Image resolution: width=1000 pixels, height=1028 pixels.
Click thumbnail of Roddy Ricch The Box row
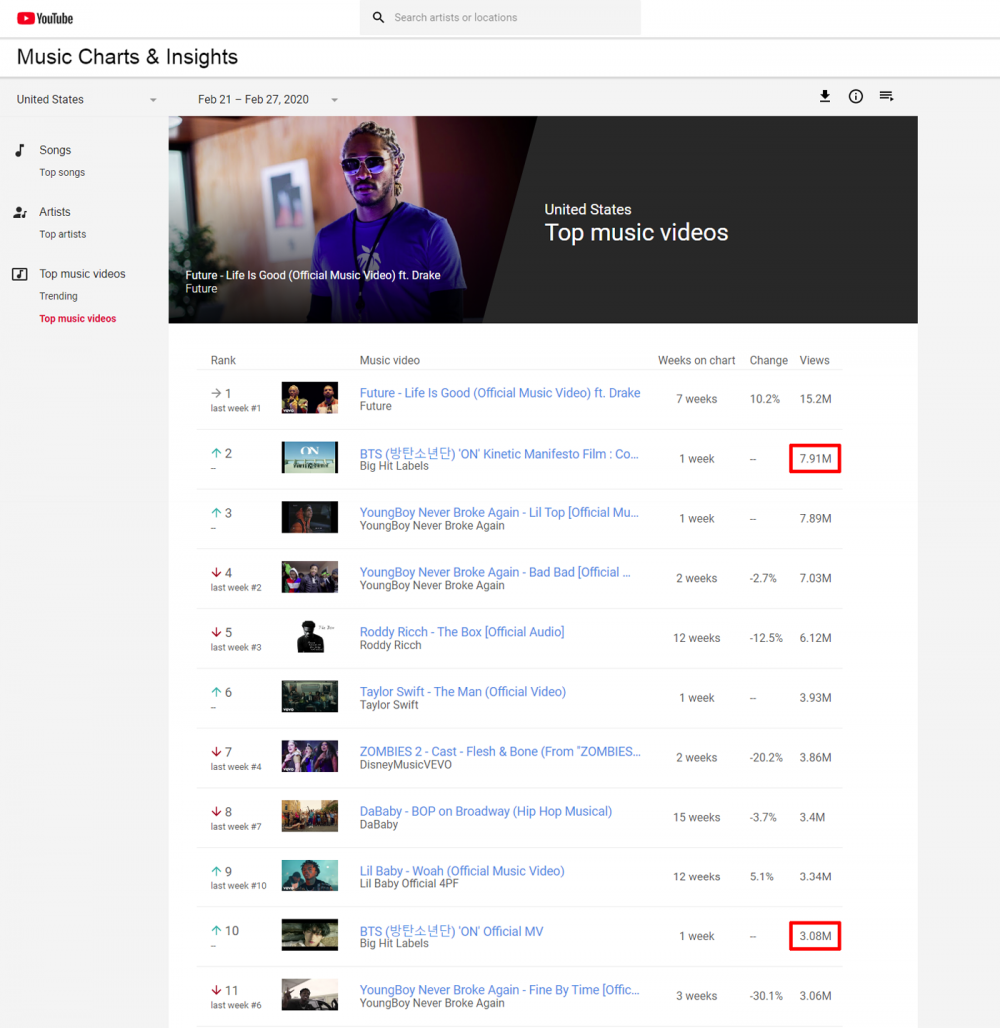310,637
